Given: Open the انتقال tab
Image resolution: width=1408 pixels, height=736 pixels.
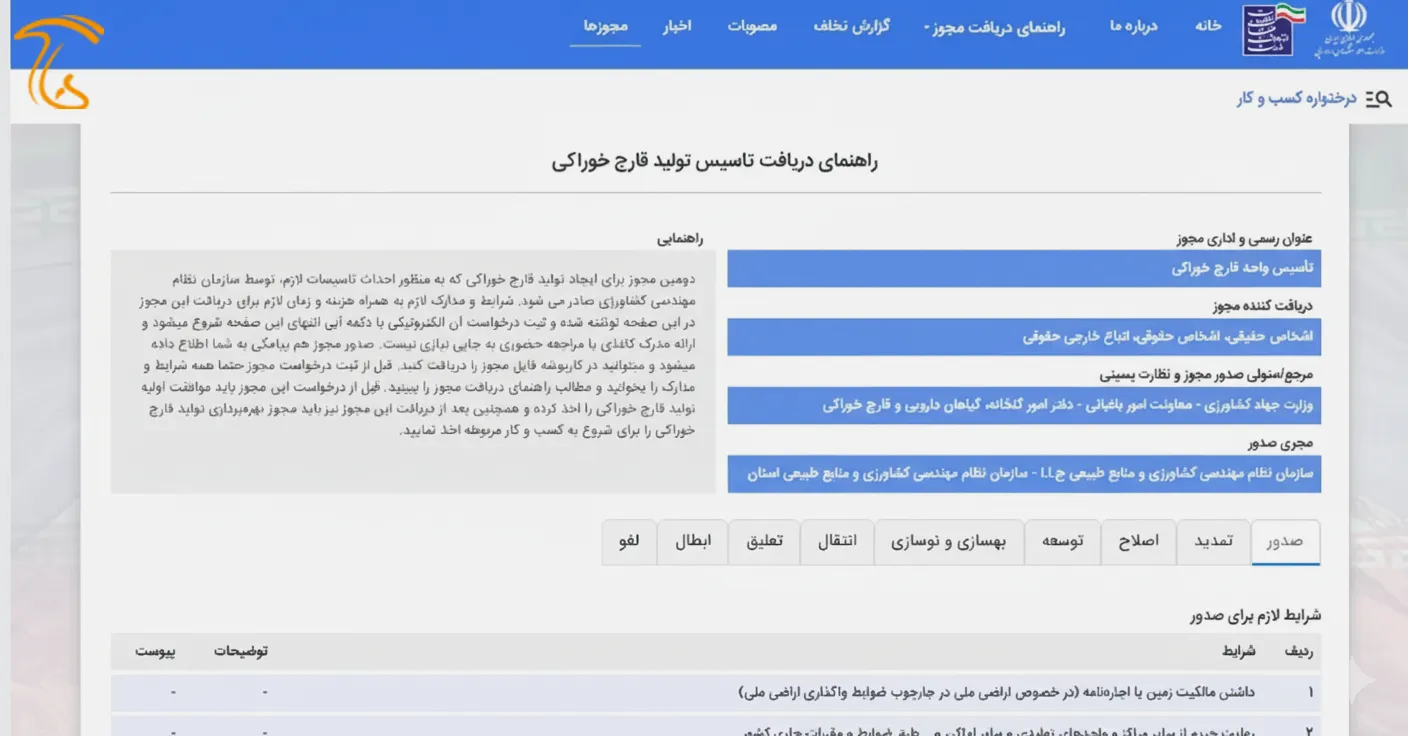Looking at the screenshot, I should (837, 541).
